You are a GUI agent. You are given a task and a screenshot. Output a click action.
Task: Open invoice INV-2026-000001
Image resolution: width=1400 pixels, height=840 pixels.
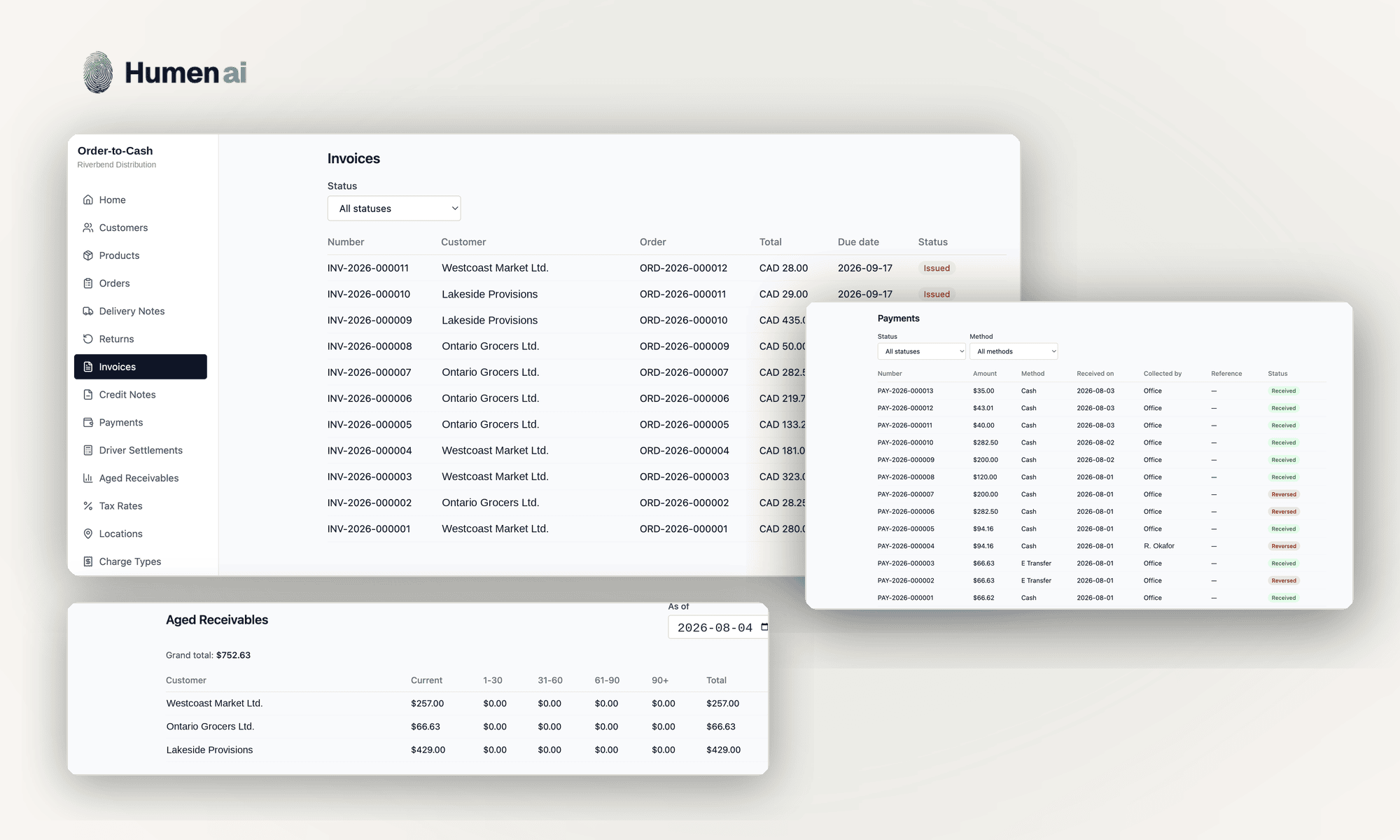[x=368, y=528]
